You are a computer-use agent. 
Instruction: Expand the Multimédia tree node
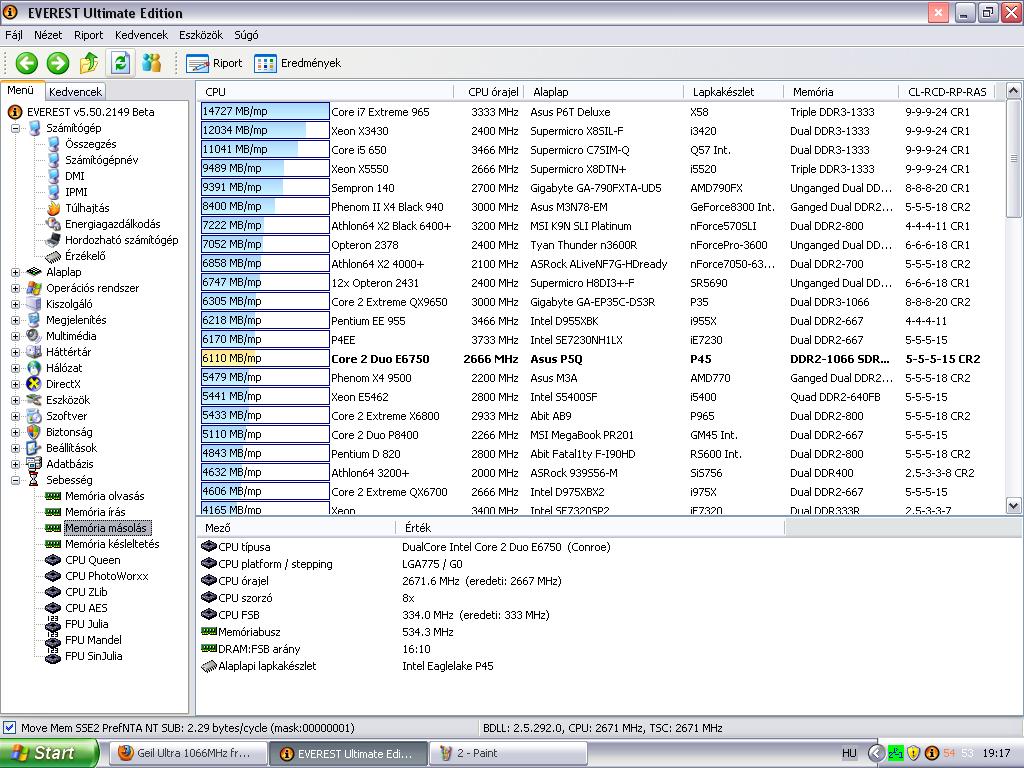click(15, 336)
